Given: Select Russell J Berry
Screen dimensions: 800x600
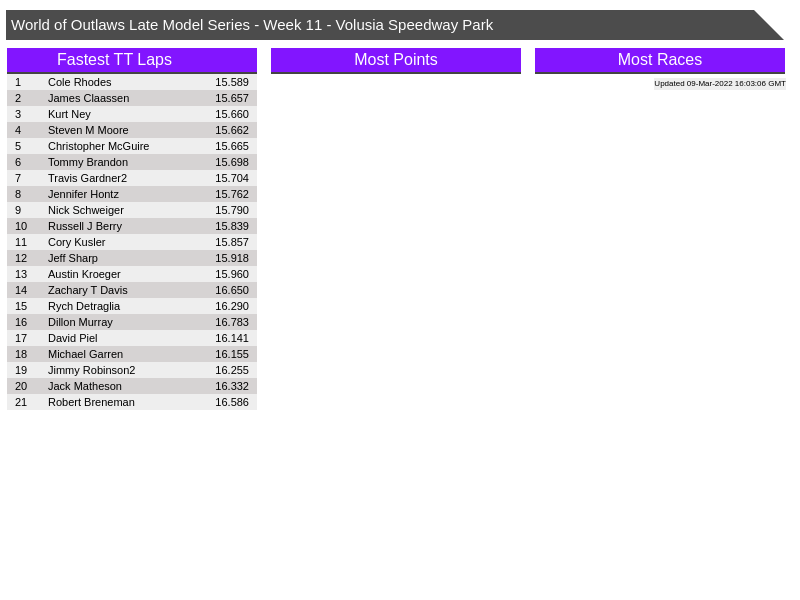Looking at the screenshot, I should pyautogui.click(x=84, y=226).
